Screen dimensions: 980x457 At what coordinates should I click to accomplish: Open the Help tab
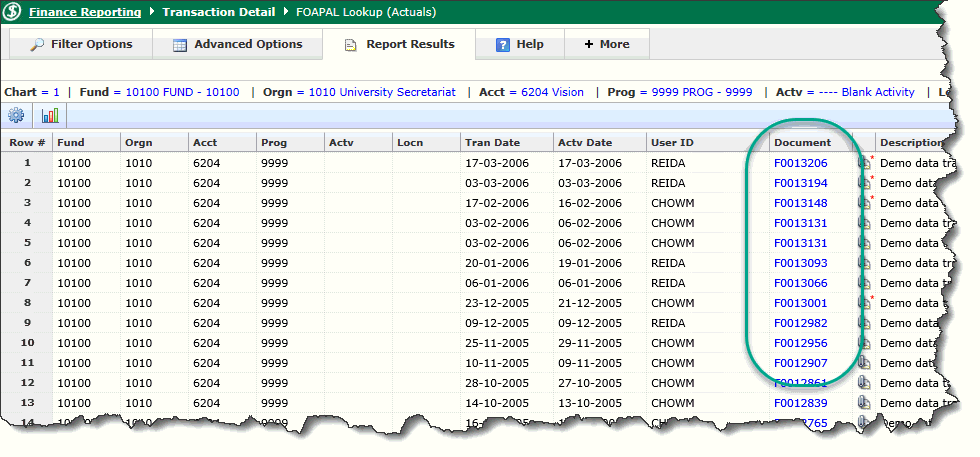tap(520, 44)
